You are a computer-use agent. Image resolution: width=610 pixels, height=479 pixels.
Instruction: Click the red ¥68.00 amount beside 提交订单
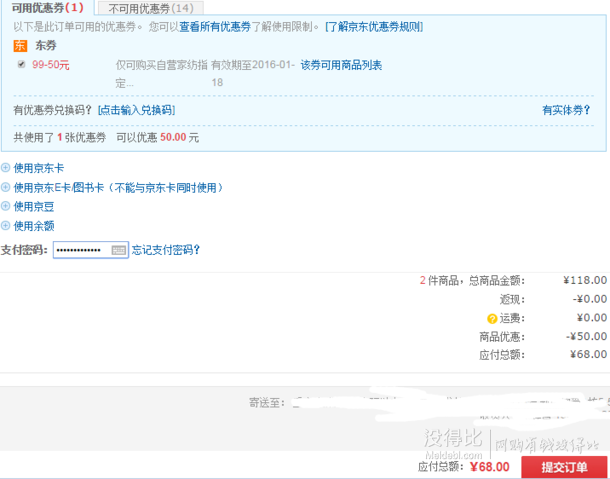pyautogui.click(x=489, y=467)
